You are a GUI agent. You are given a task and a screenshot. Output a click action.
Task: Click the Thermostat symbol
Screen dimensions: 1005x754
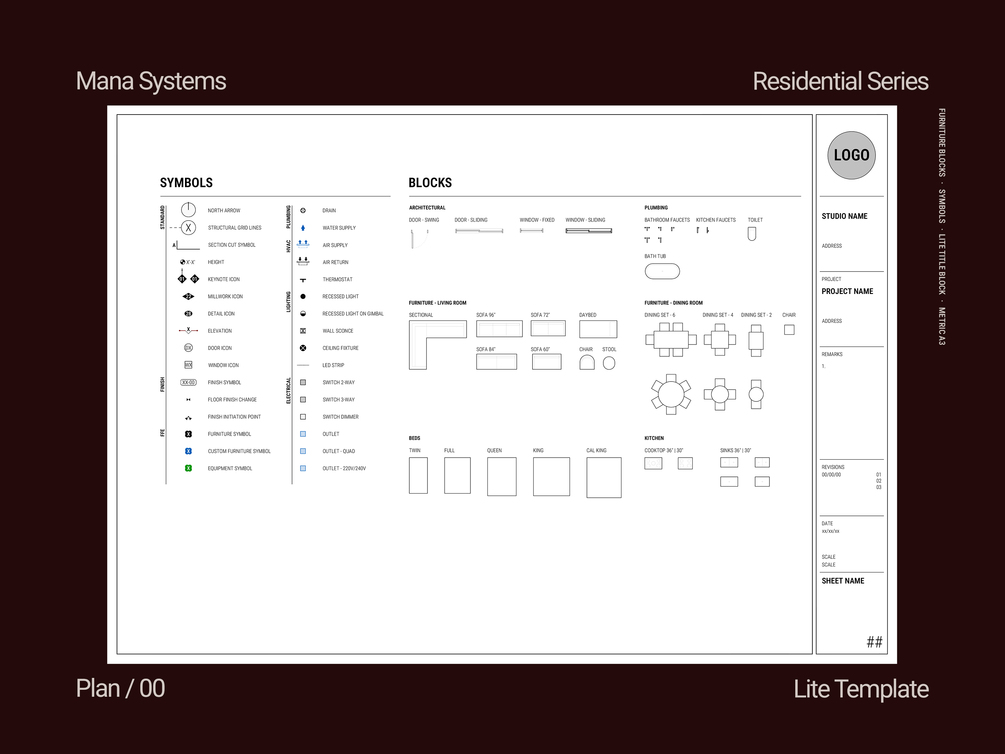pyautogui.click(x=303, y=280)
